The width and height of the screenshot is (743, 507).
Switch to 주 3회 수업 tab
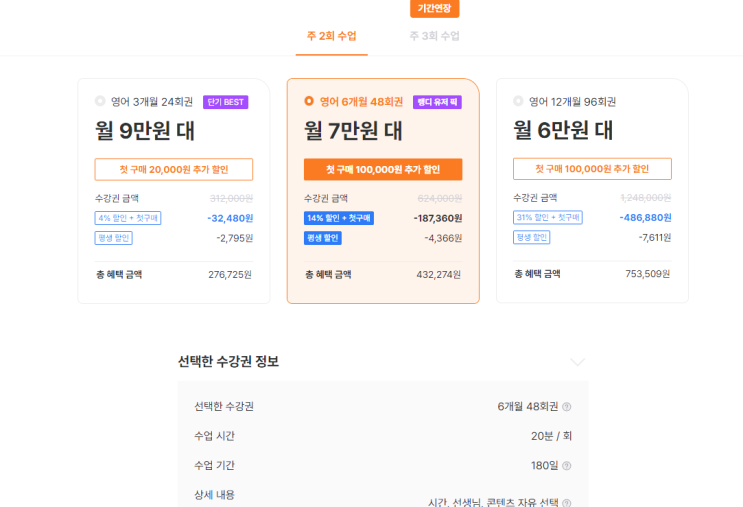pos(434,36)
